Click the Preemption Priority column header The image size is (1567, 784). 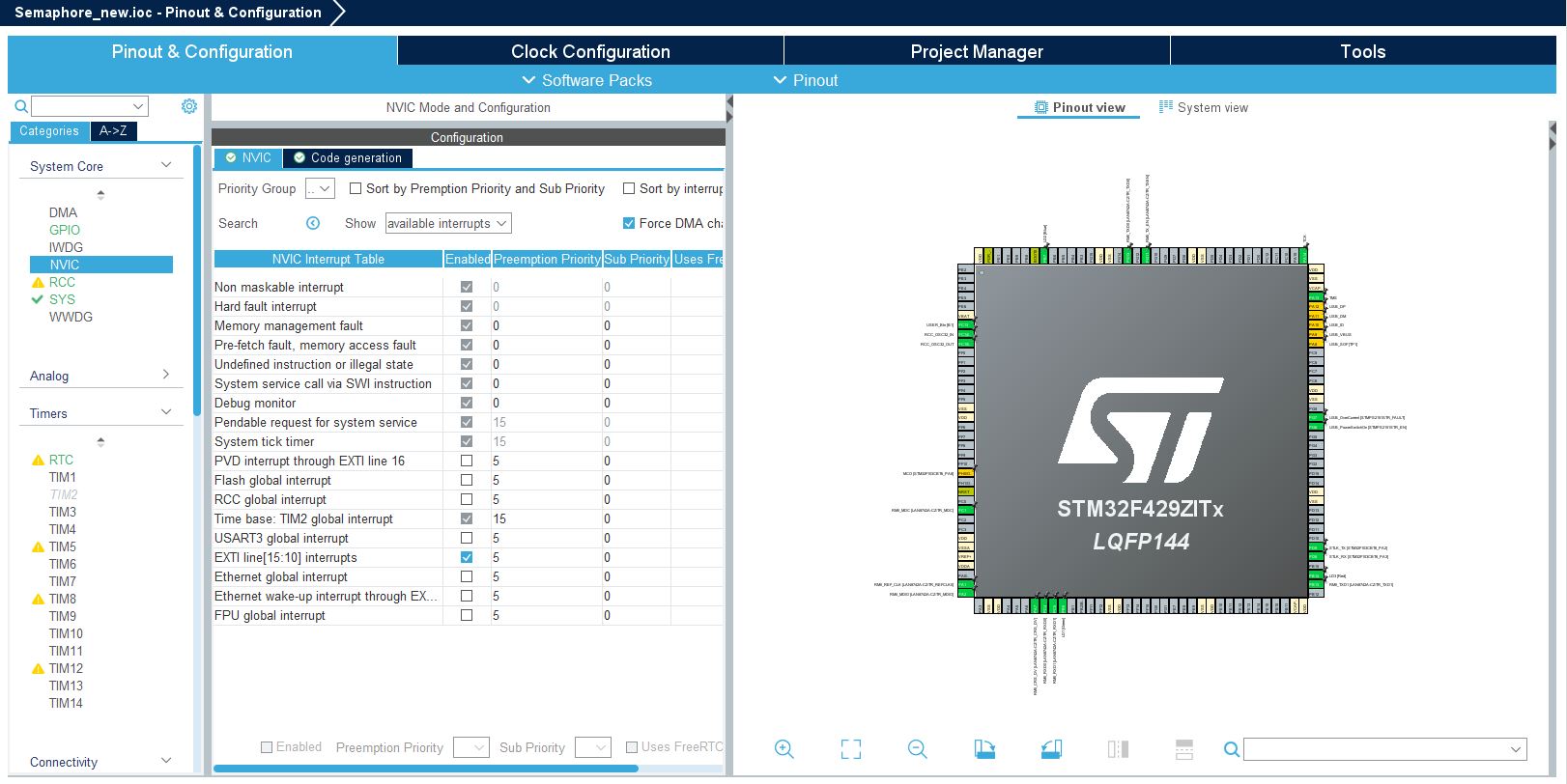(x=547, y=259)
